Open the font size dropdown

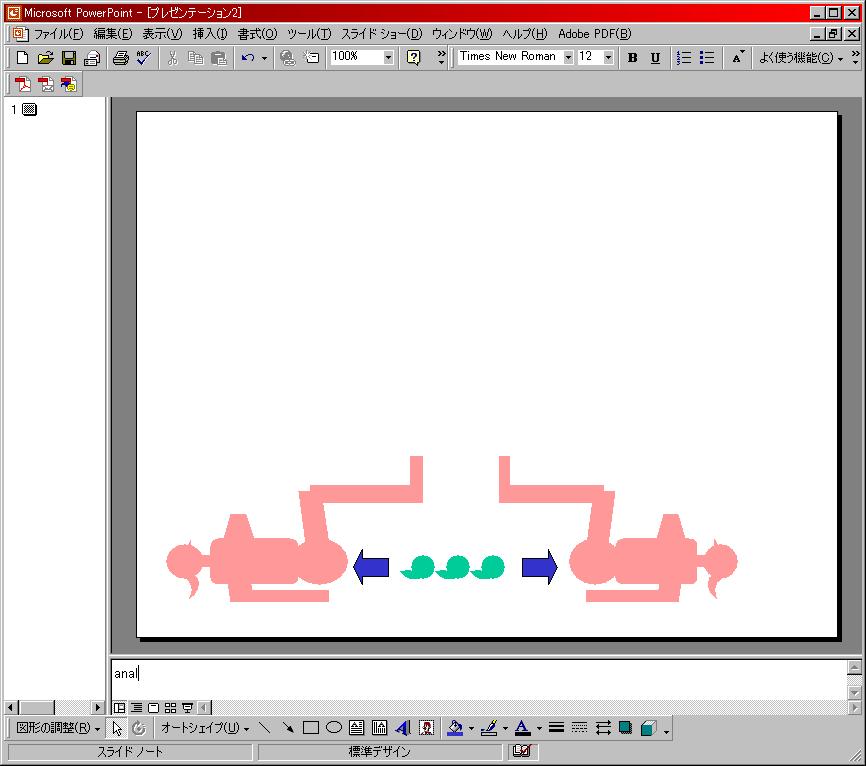pos(608,58)
